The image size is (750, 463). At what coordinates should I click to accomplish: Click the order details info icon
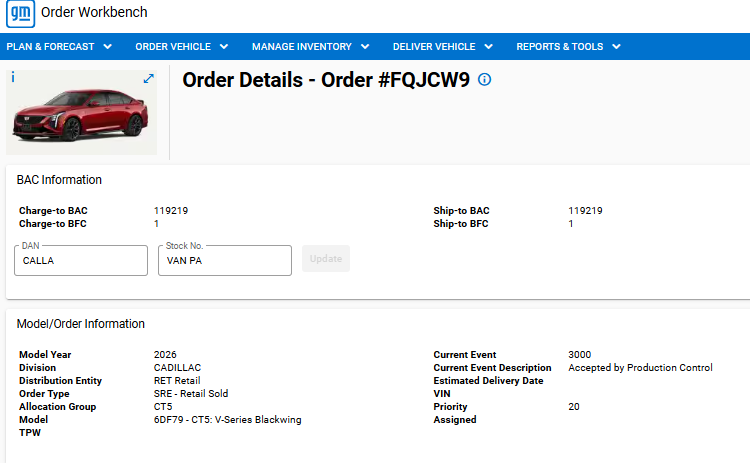[485, 80]
